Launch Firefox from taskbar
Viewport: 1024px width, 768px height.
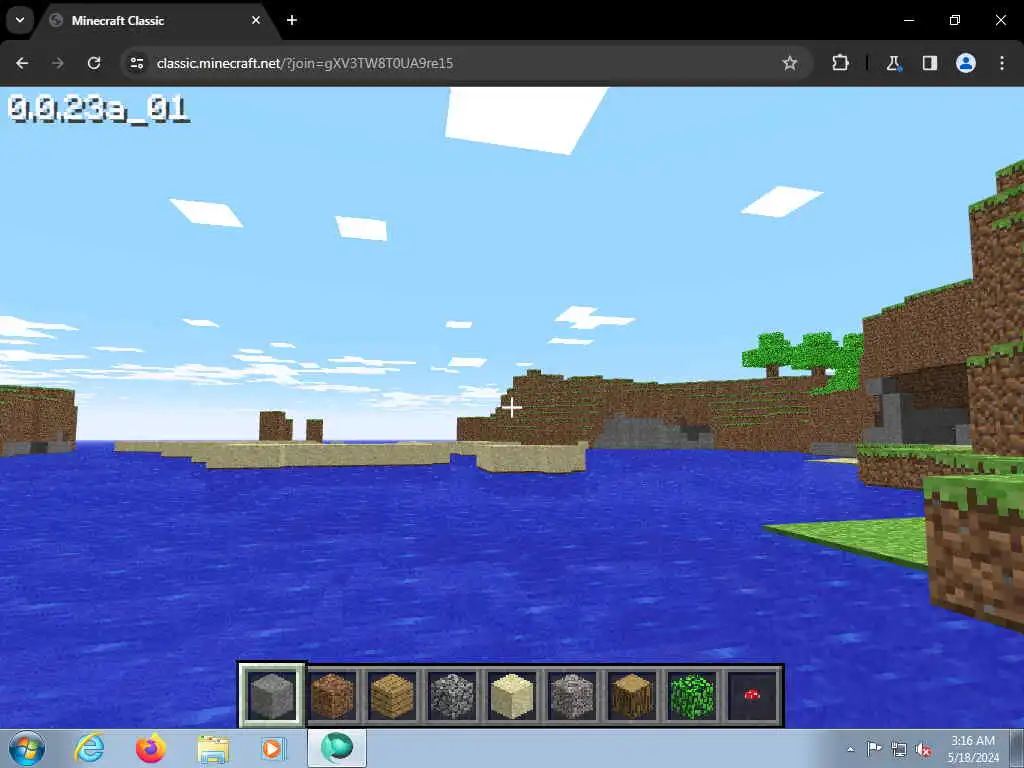click(x=150, y=748)
